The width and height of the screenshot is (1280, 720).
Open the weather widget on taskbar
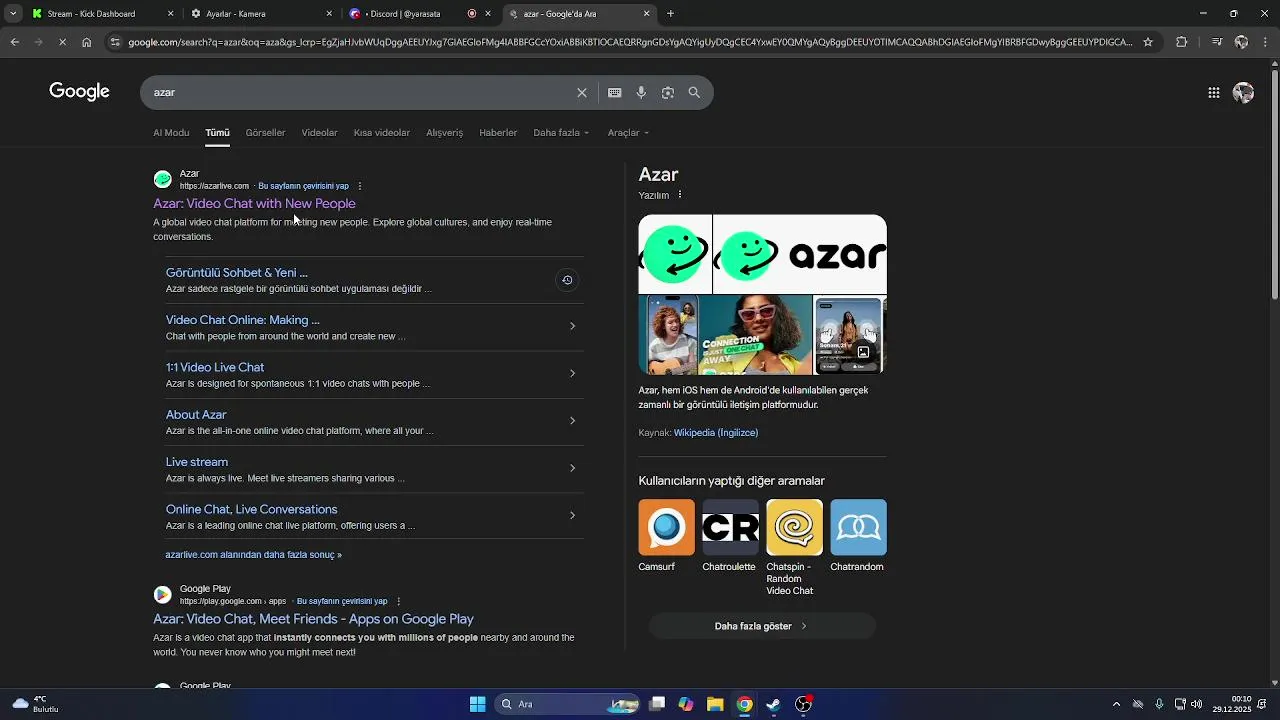coord(35,704)
